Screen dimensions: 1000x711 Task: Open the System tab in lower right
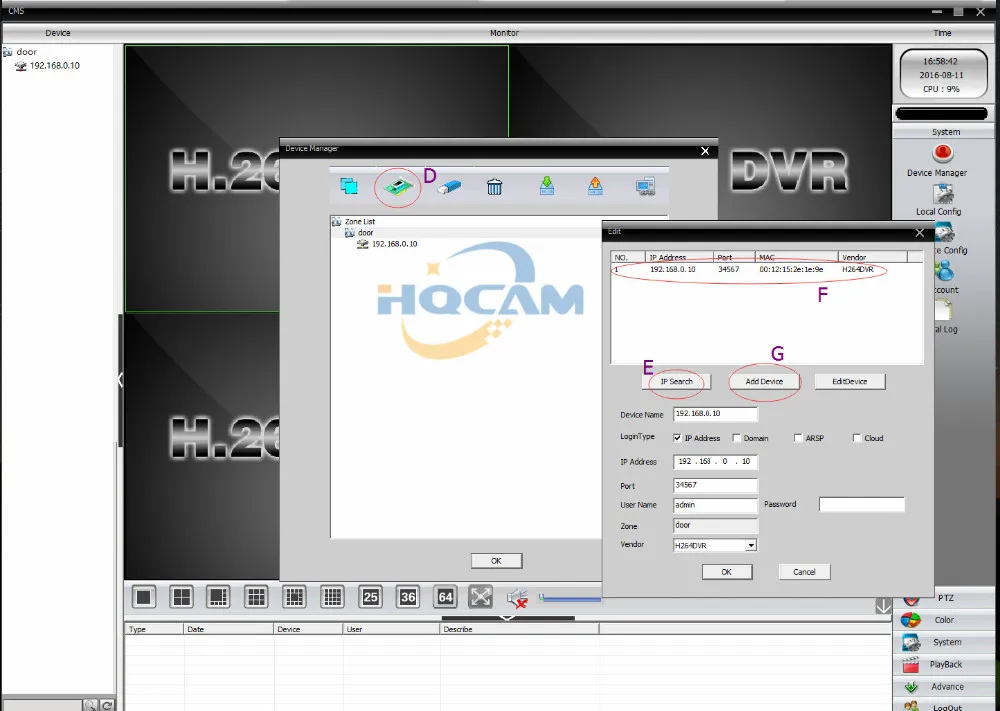point(945,642)
